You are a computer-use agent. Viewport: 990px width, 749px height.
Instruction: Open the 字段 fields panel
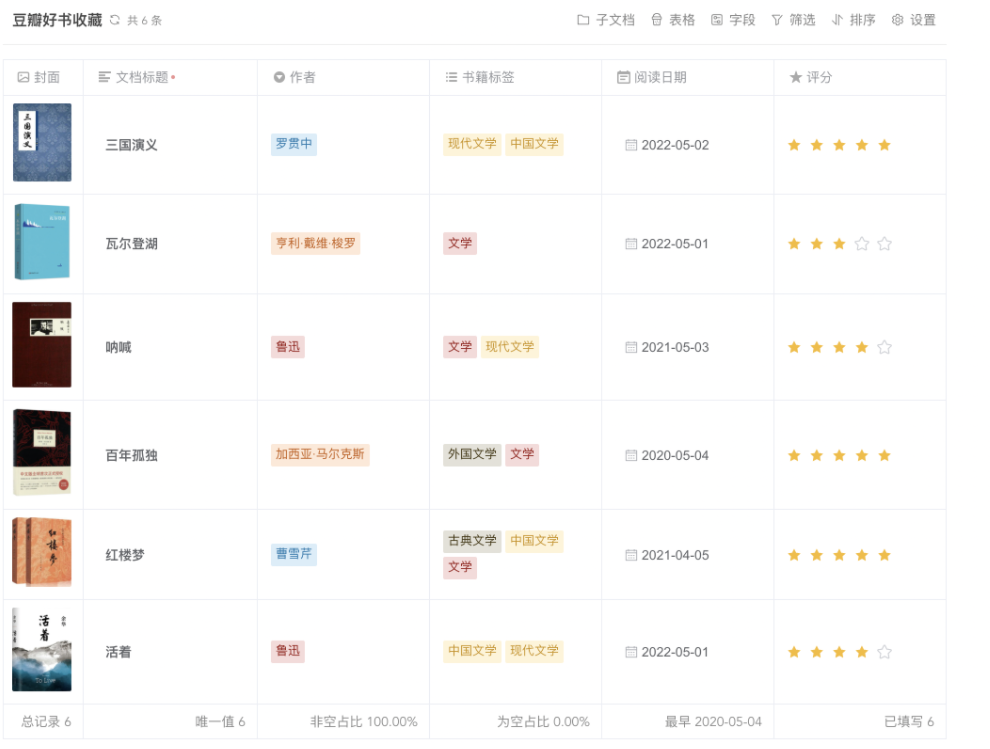click(733, 20)
